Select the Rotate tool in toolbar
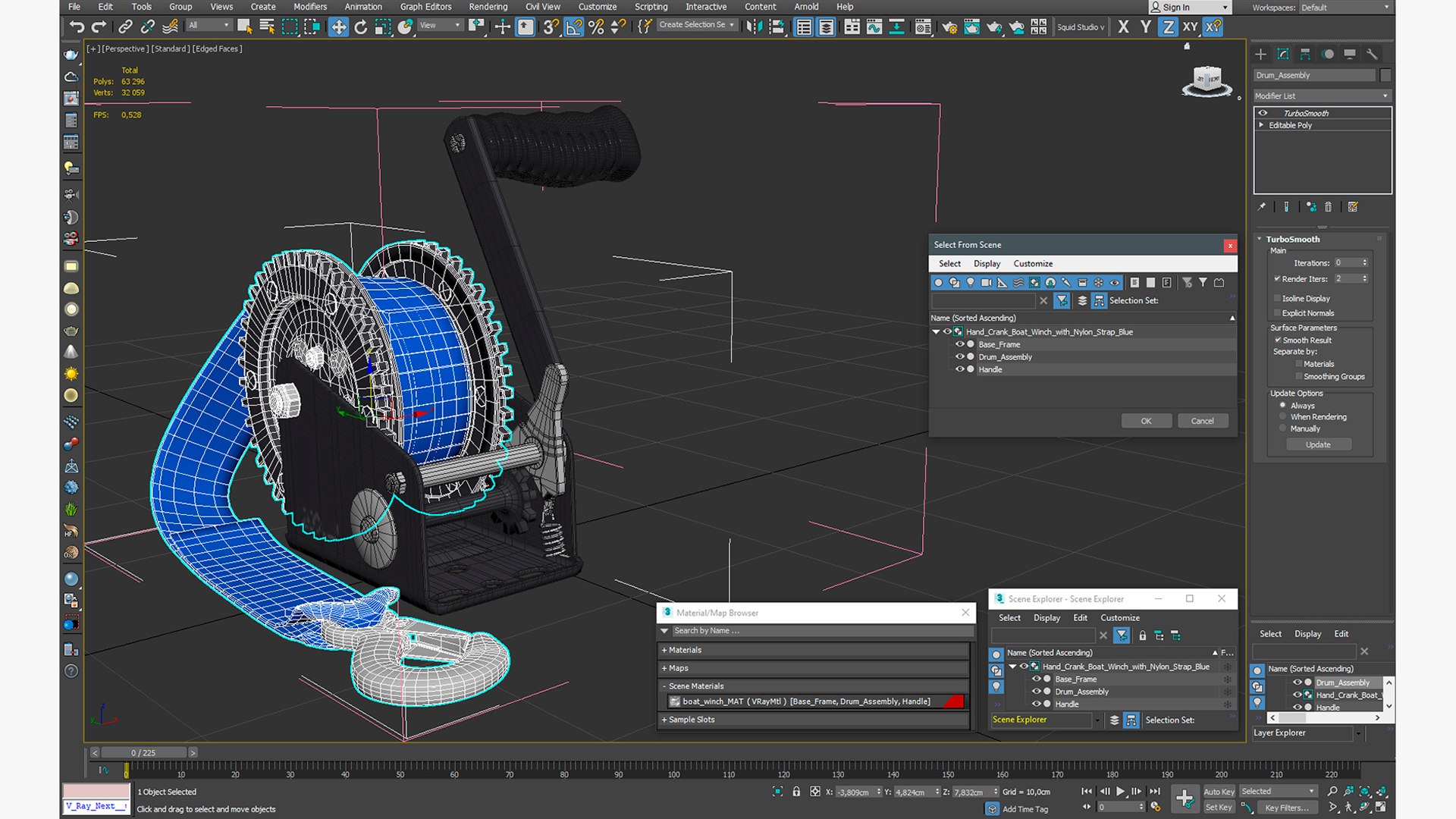The image size is (1456, 819). 361,27
